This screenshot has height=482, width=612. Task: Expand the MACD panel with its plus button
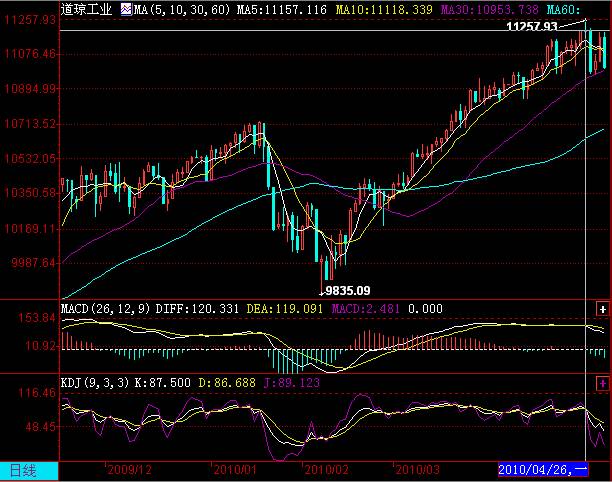(x=603, y=309)
